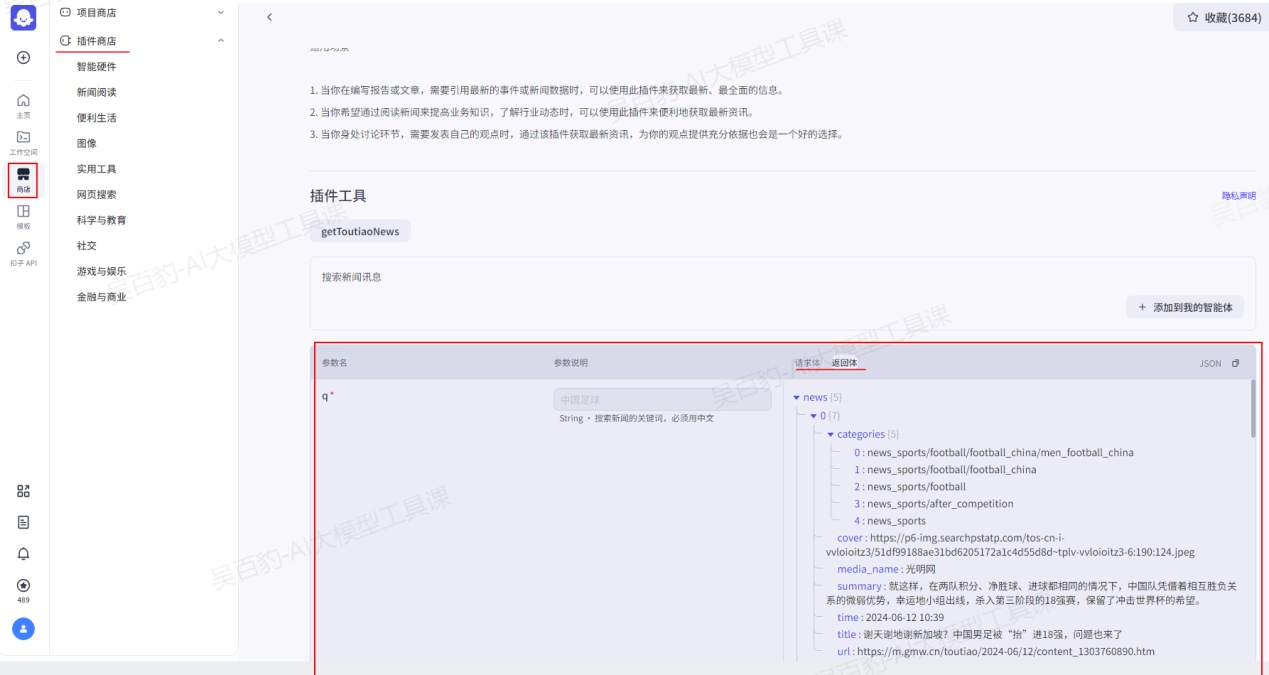1269x675 pixels.
Task: Expand 项目商店 section
Action: [220, 13]
